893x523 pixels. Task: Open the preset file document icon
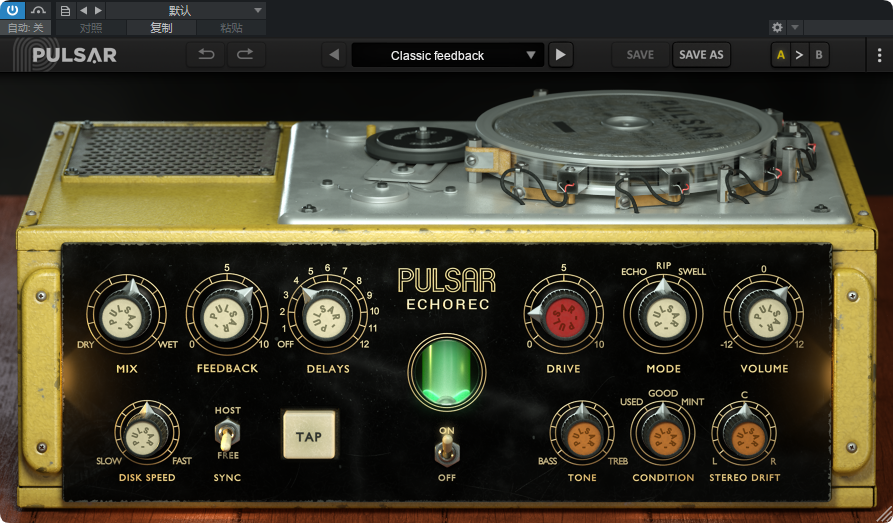pos(65,10)
